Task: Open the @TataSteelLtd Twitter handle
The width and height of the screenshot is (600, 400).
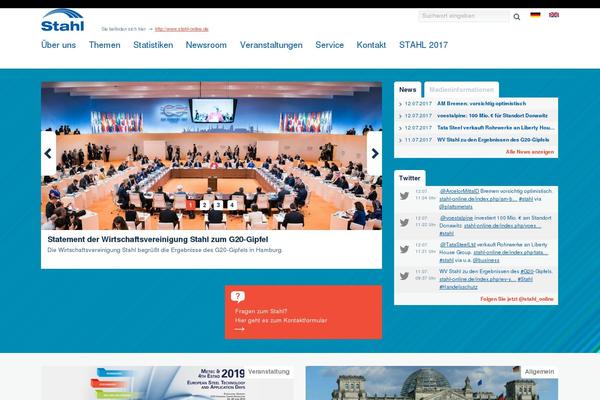Action: [x=458, y=245]
